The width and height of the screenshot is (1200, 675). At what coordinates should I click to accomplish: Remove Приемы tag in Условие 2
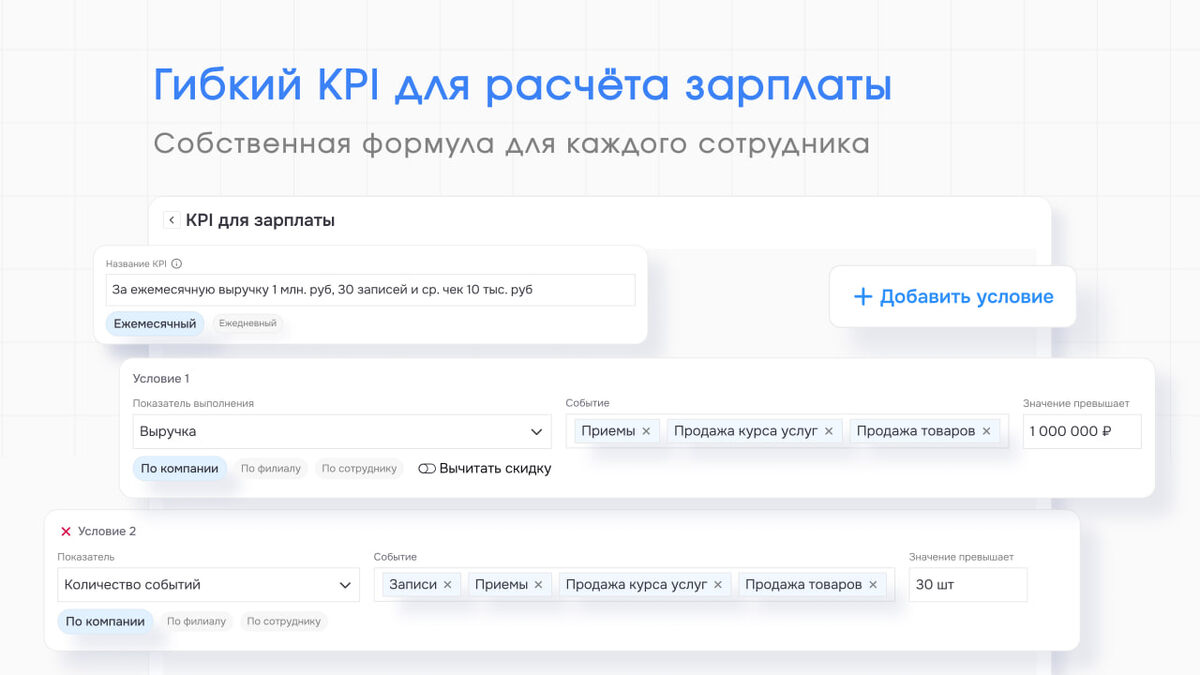click(x=538, y=584)
